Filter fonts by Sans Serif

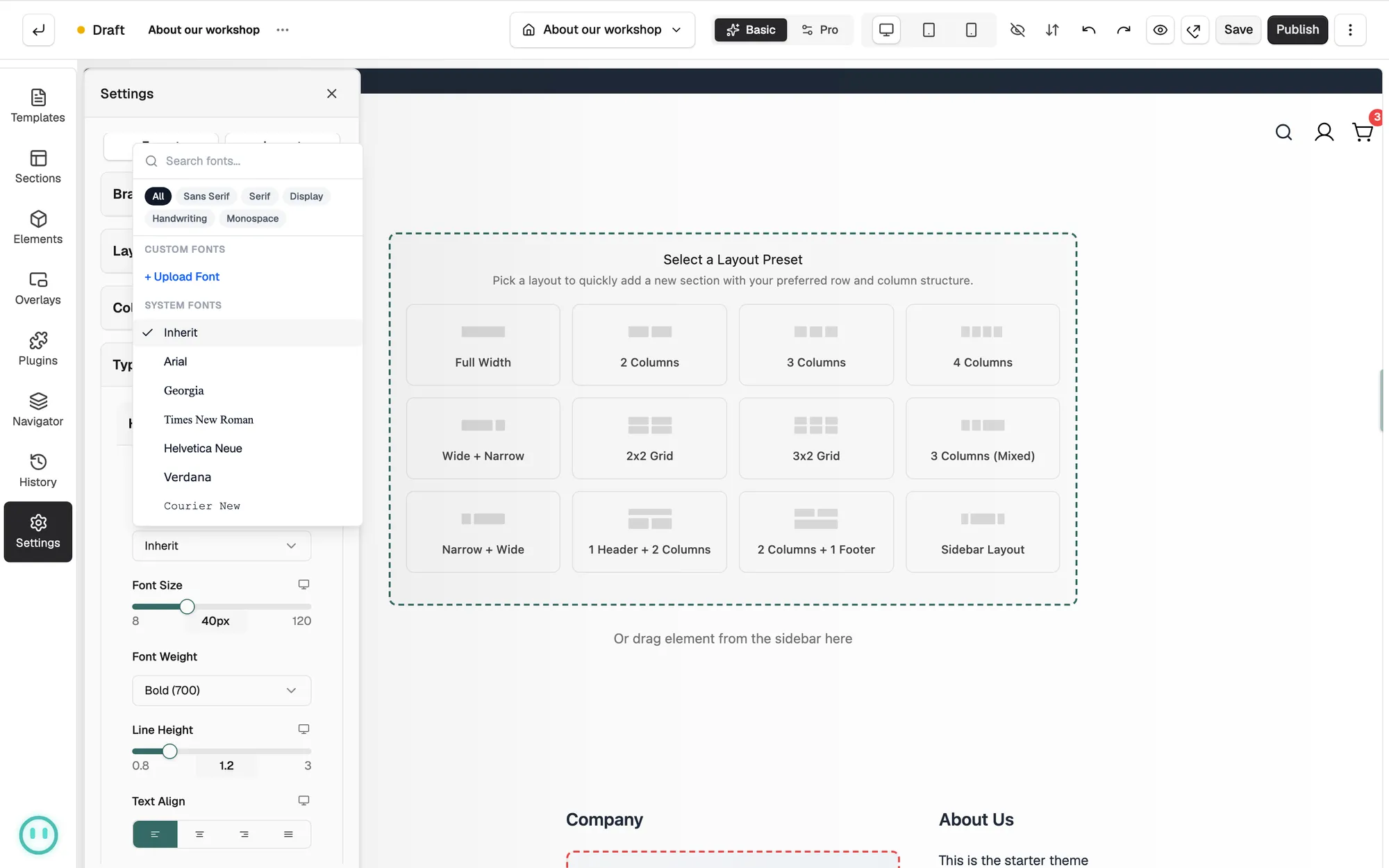[x=206, y=197]
